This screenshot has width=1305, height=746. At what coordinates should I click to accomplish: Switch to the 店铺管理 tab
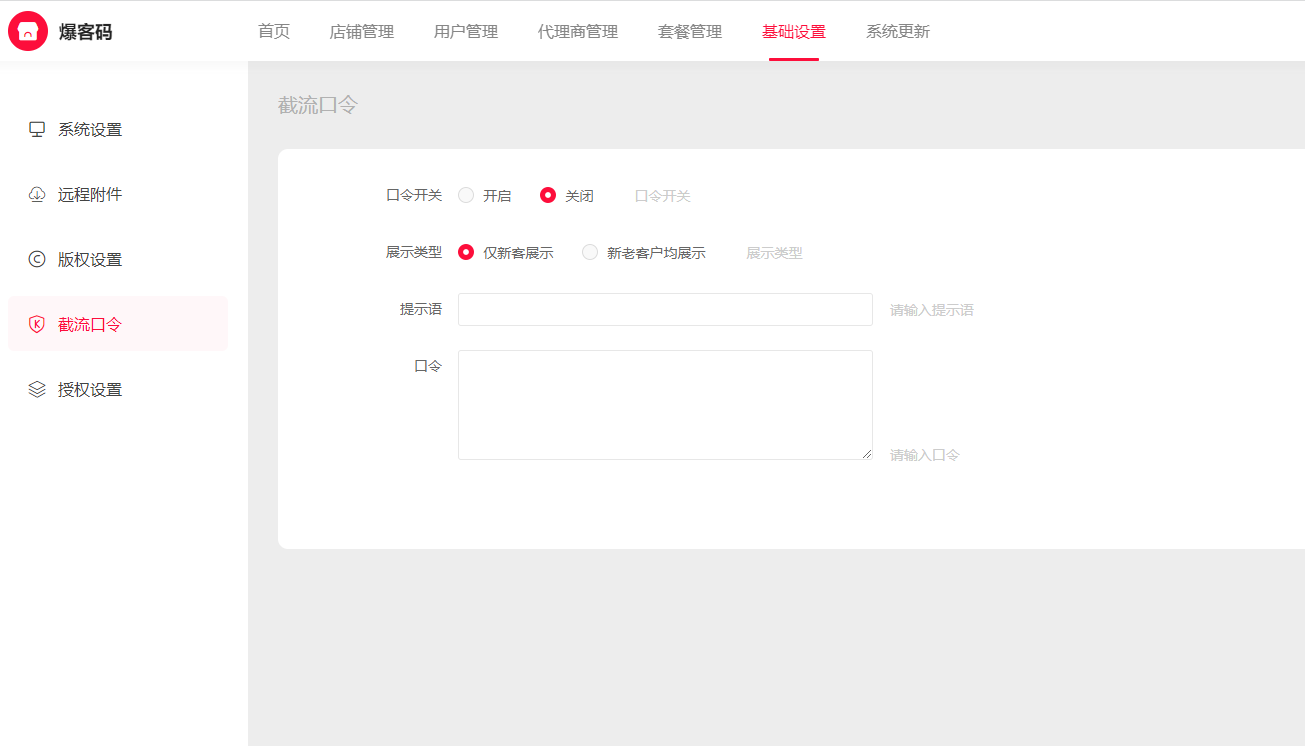pos(362,31)
